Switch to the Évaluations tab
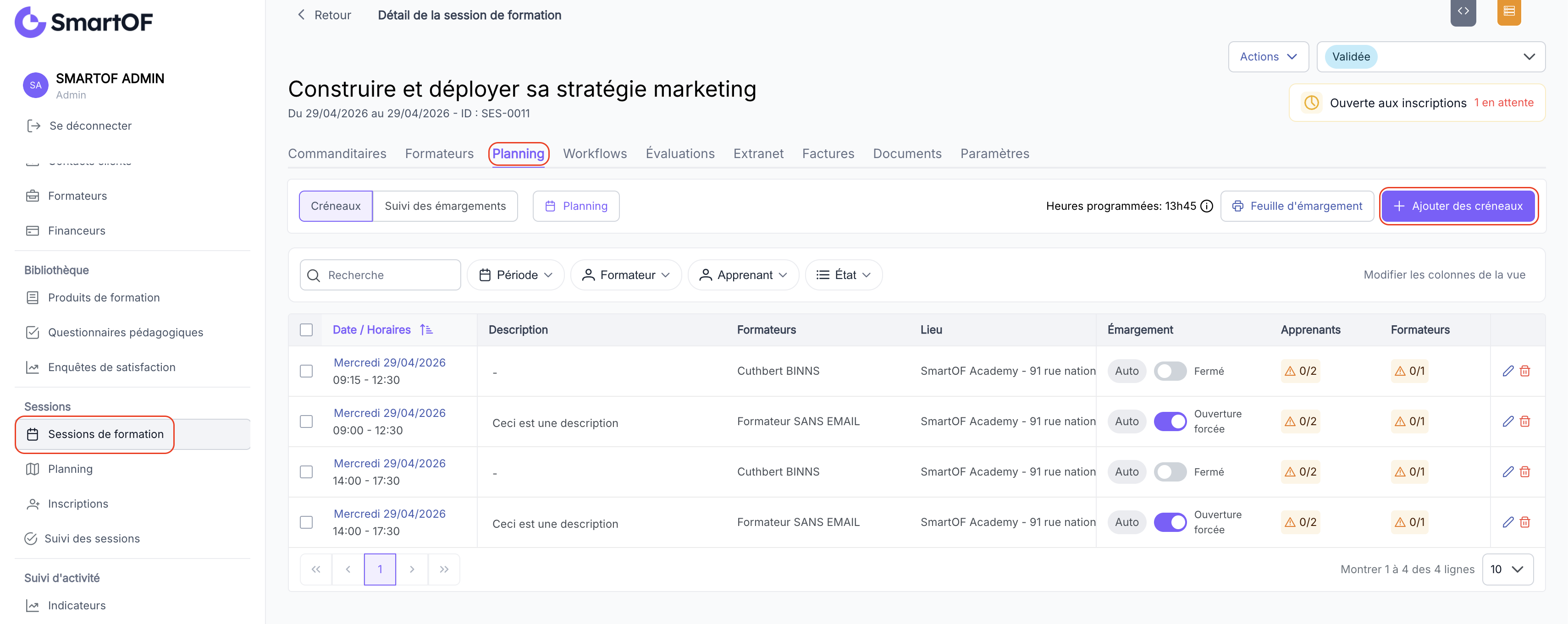This screenshot has height=624, width=1568. click(680, 153)
